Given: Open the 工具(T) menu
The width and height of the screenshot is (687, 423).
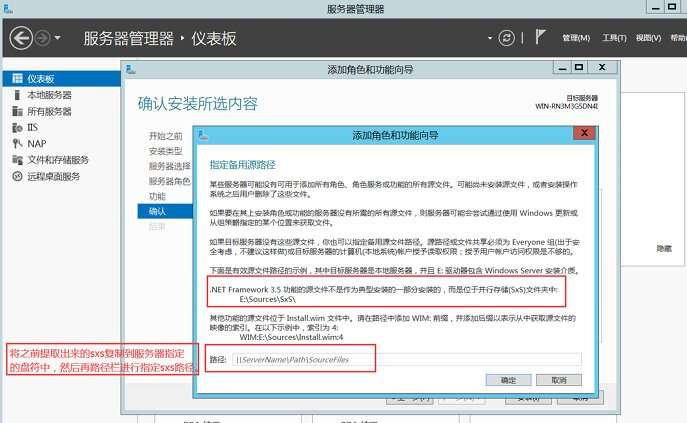Looking at the screenshot, I should [614, 38].
